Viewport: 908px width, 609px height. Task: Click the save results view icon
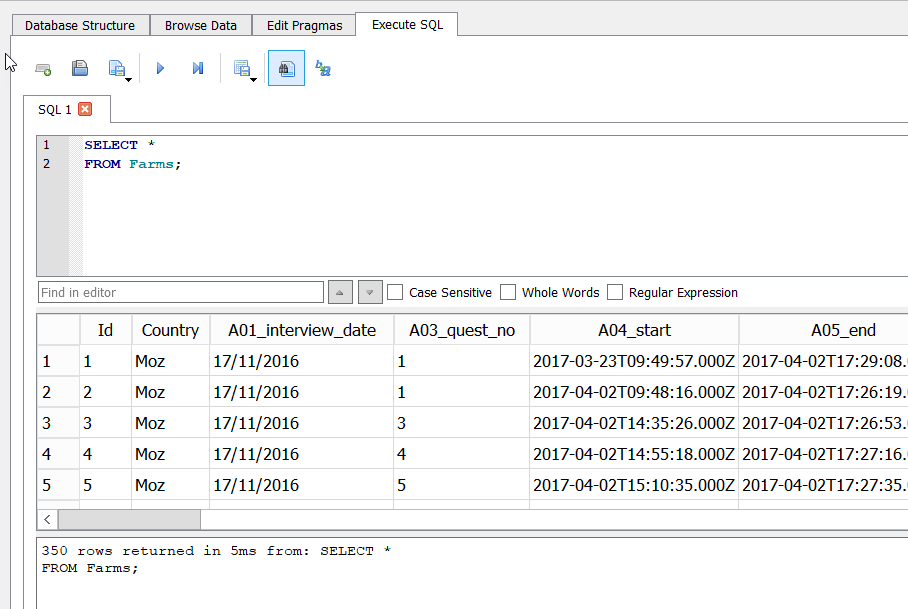click(241, 68)
